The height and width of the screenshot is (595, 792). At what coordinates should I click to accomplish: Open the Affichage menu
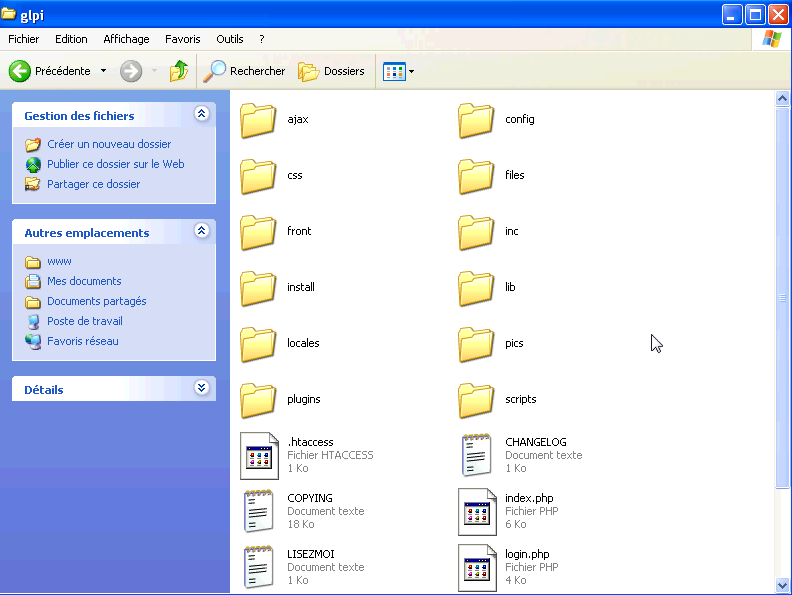126,39
